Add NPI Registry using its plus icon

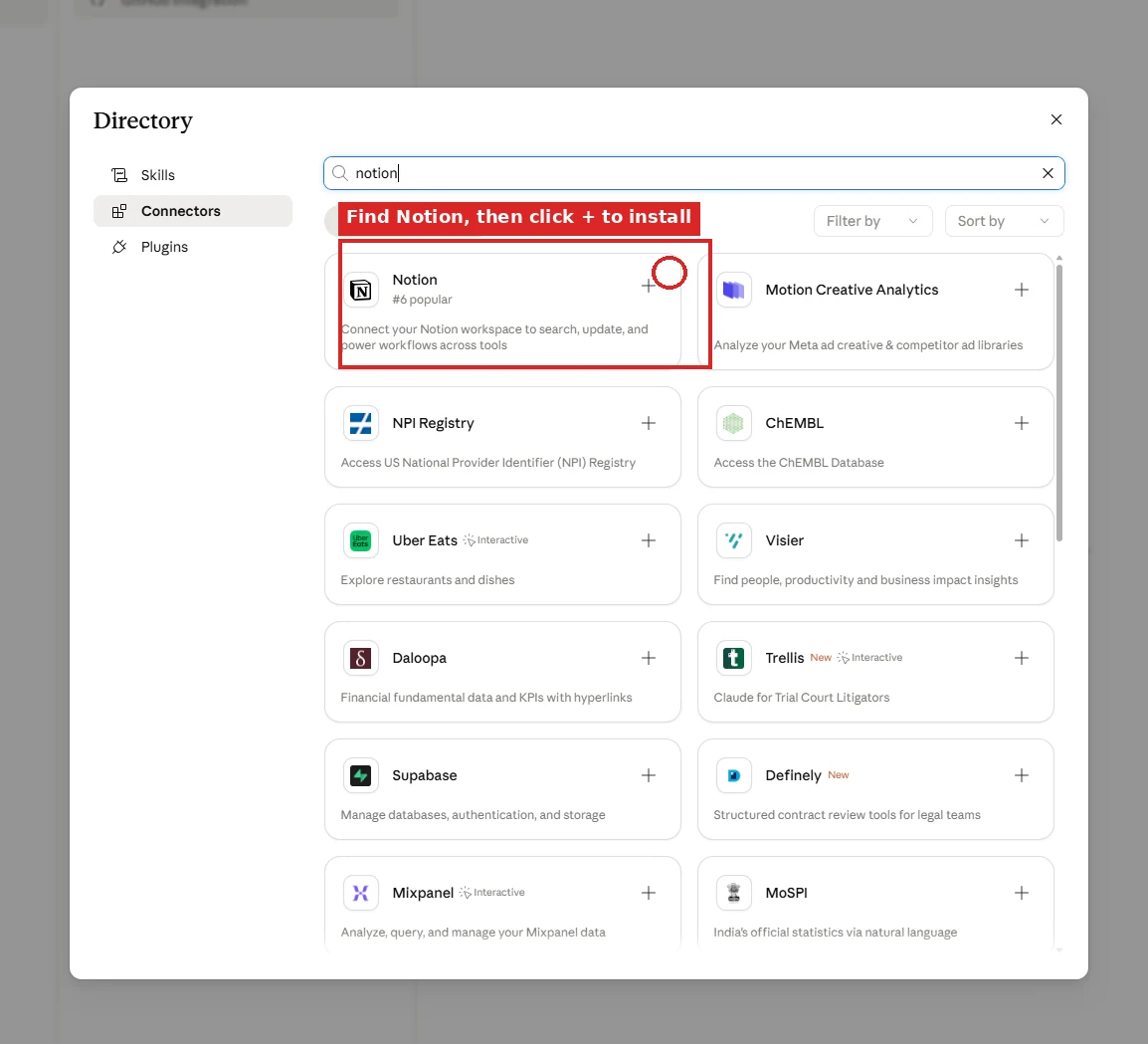(x=648, y=423)
